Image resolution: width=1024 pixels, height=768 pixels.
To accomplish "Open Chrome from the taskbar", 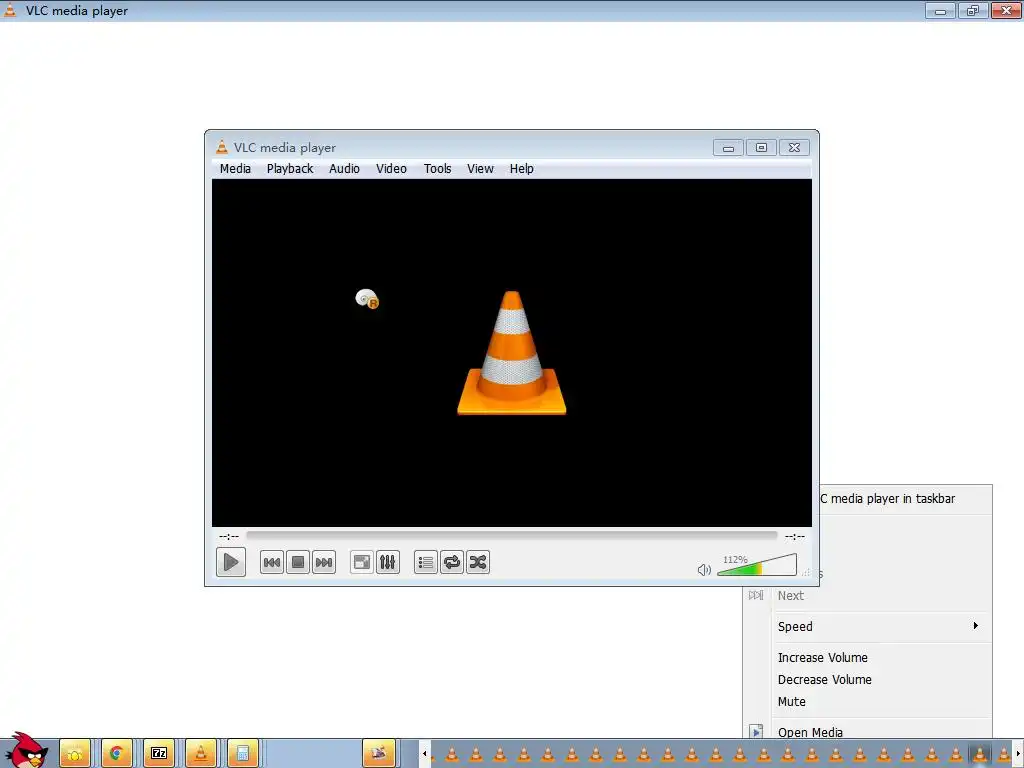I will click(116, 754).
